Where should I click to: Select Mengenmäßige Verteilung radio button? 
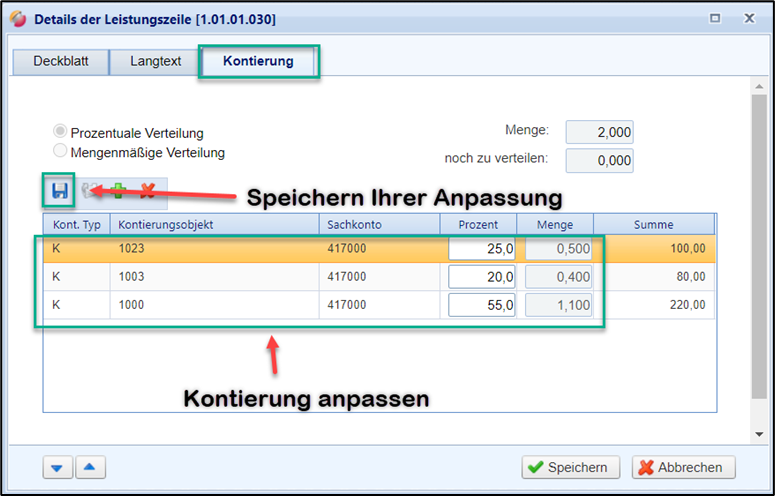60,151
